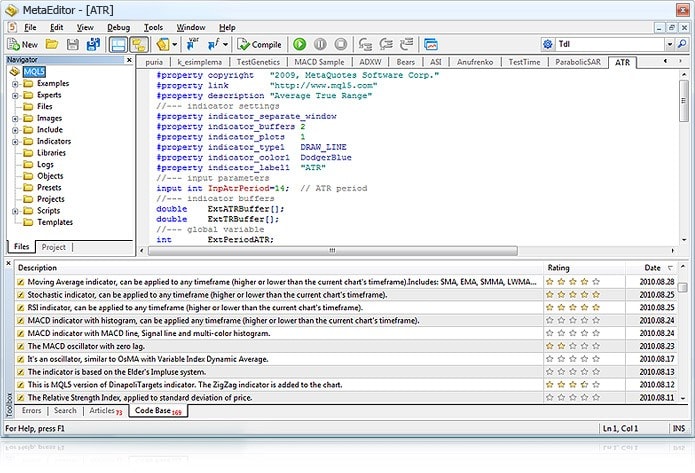This screenshot has height=473, width=695.
Task: Switch to the puria editor tab
Action: [x=154, y=62]
